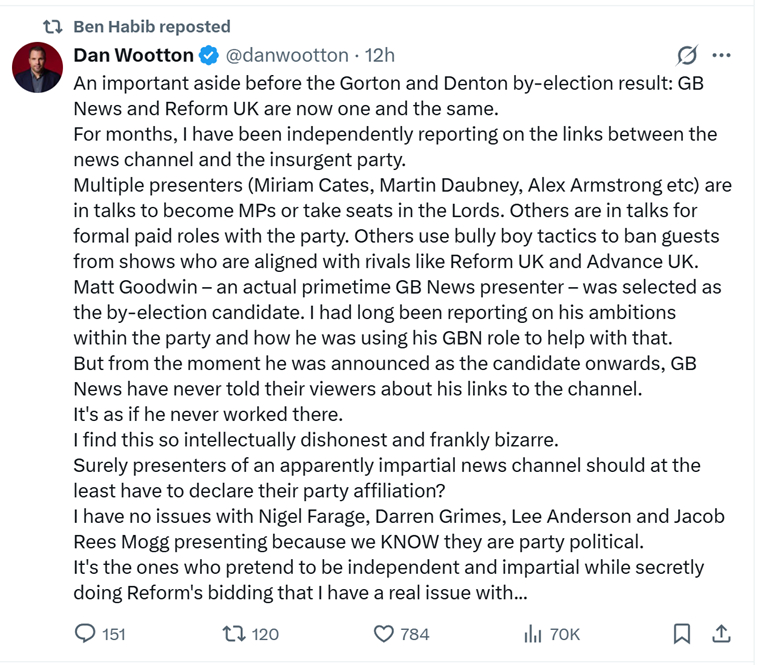Click the repost icon below the post
The height and width of the screenshot is (665, 759).
pos(232,633)
